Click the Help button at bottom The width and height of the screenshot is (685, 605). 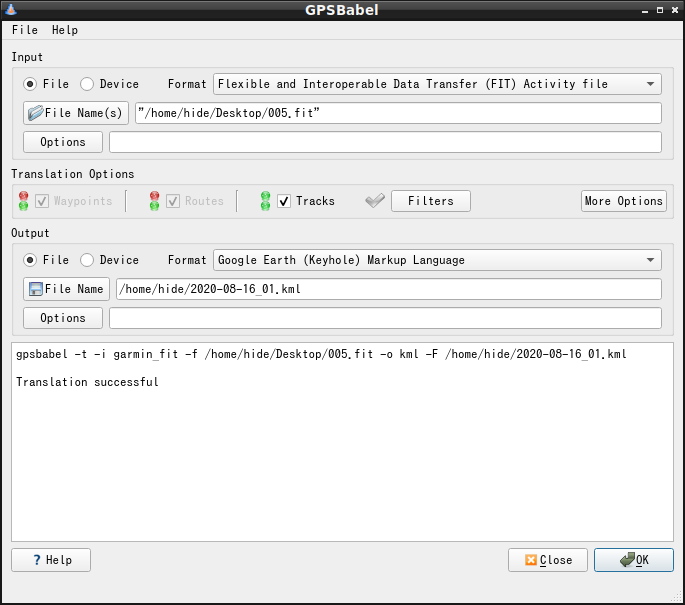click(x=51, y=560)
